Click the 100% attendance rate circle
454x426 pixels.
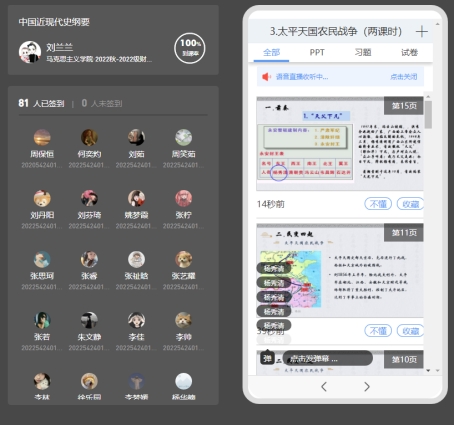tap(190, 48)
